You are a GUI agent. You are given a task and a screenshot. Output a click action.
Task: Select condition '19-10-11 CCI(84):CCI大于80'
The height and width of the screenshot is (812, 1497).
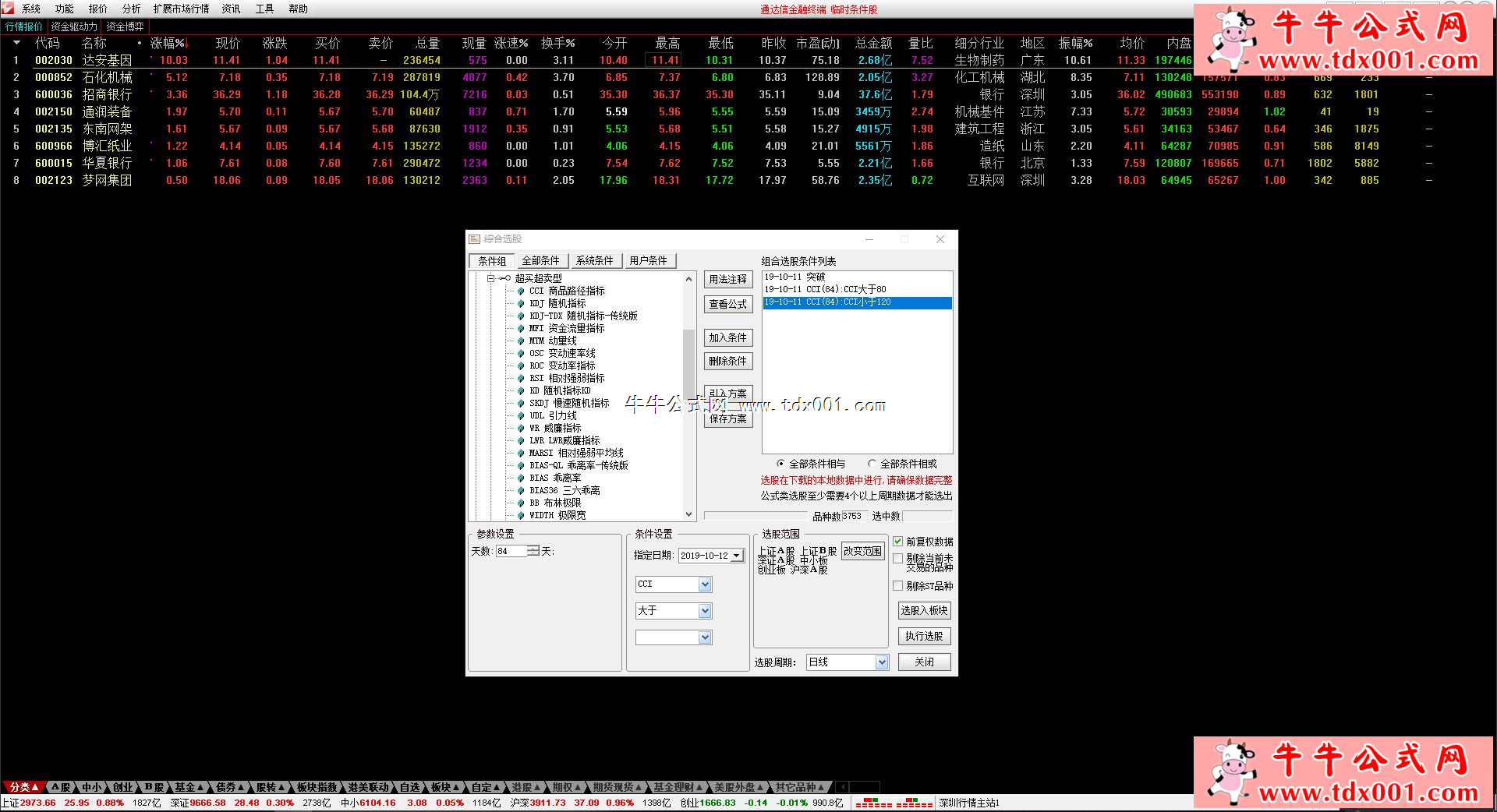click(857, 289)
